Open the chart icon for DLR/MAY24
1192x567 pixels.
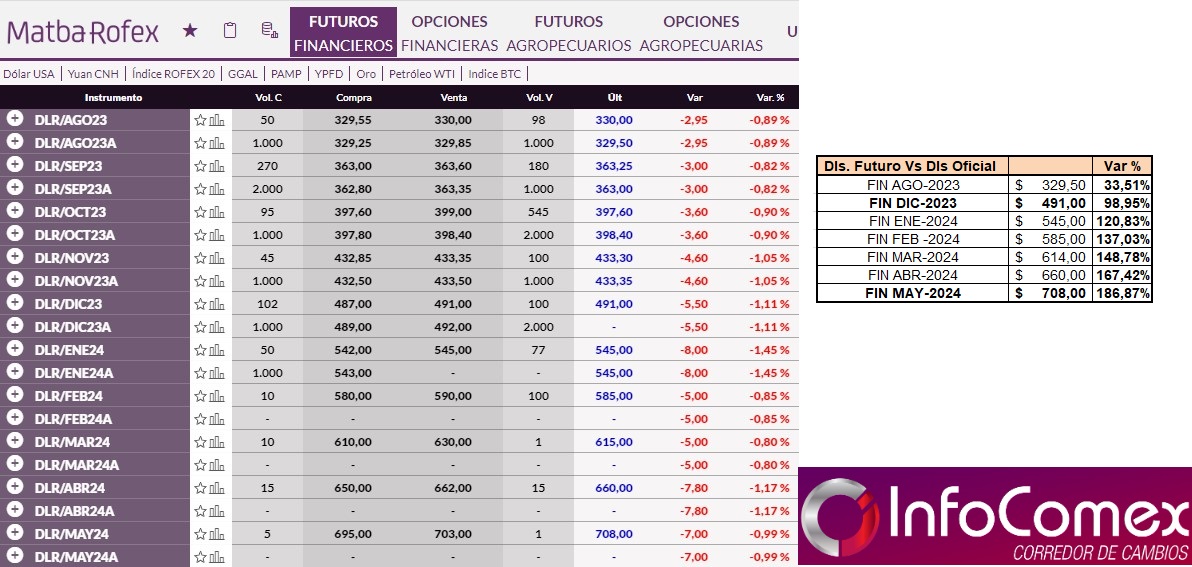[217, 534]
